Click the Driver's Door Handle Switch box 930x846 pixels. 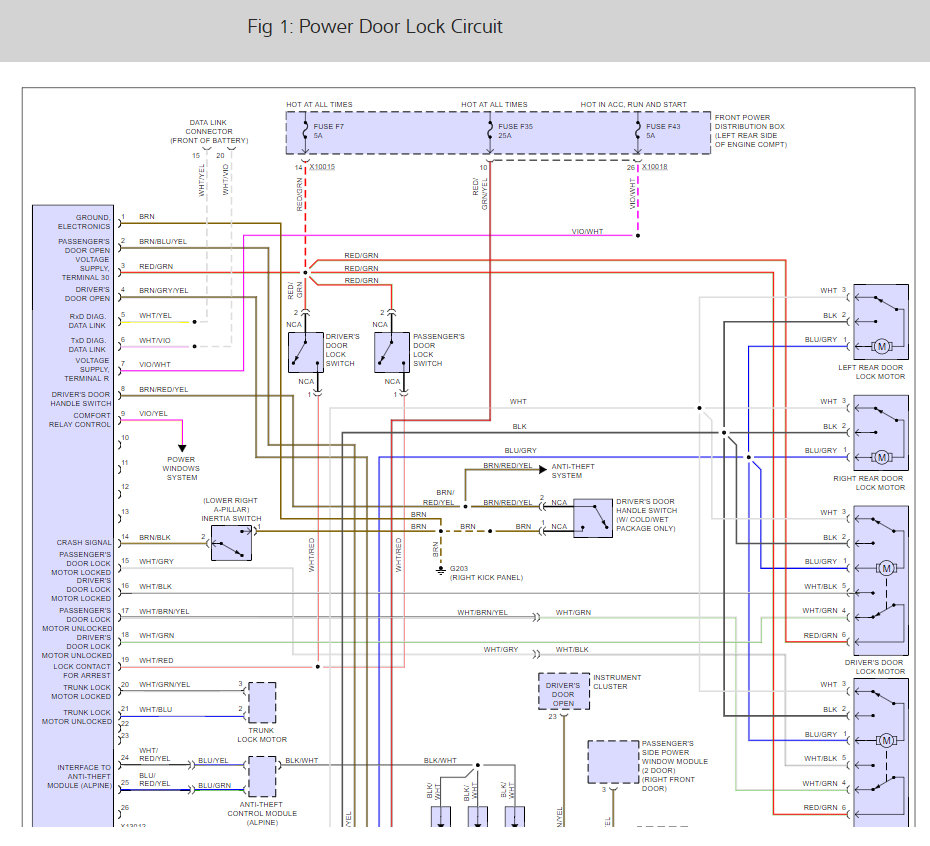[x=592, y=517]
